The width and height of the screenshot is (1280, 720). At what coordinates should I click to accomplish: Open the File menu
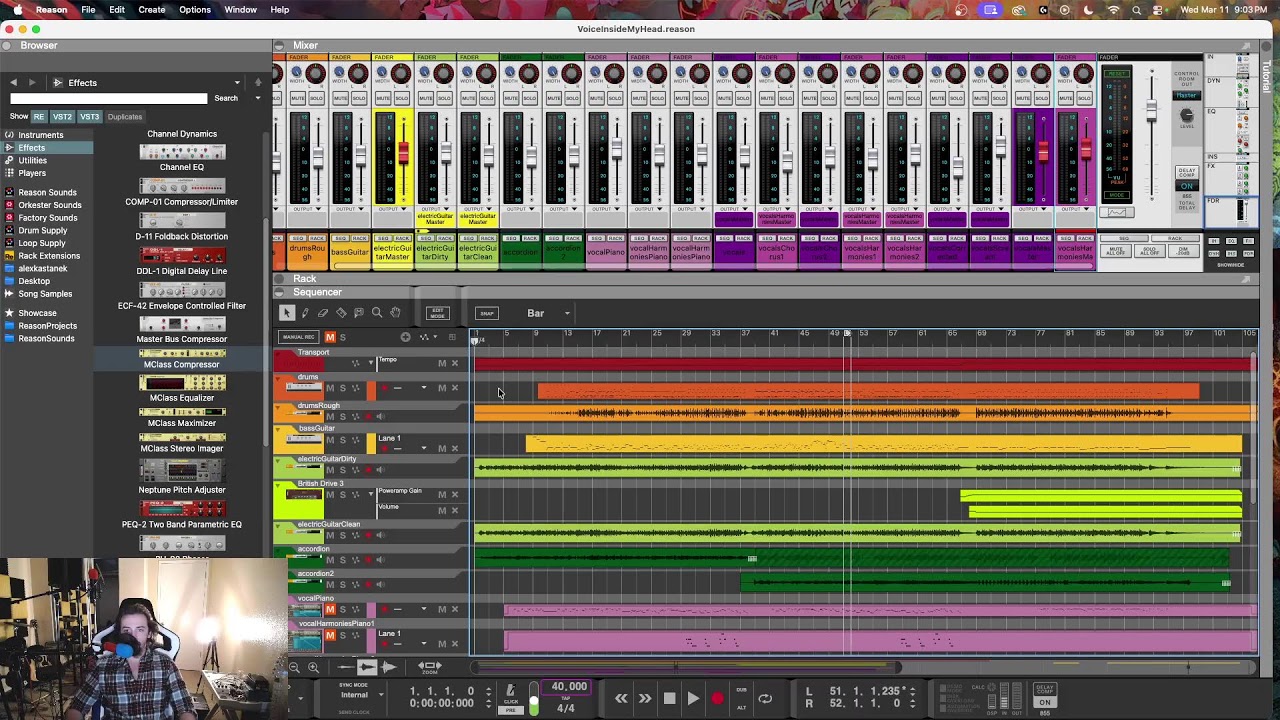pyautogui.click(x=88, y=10)
